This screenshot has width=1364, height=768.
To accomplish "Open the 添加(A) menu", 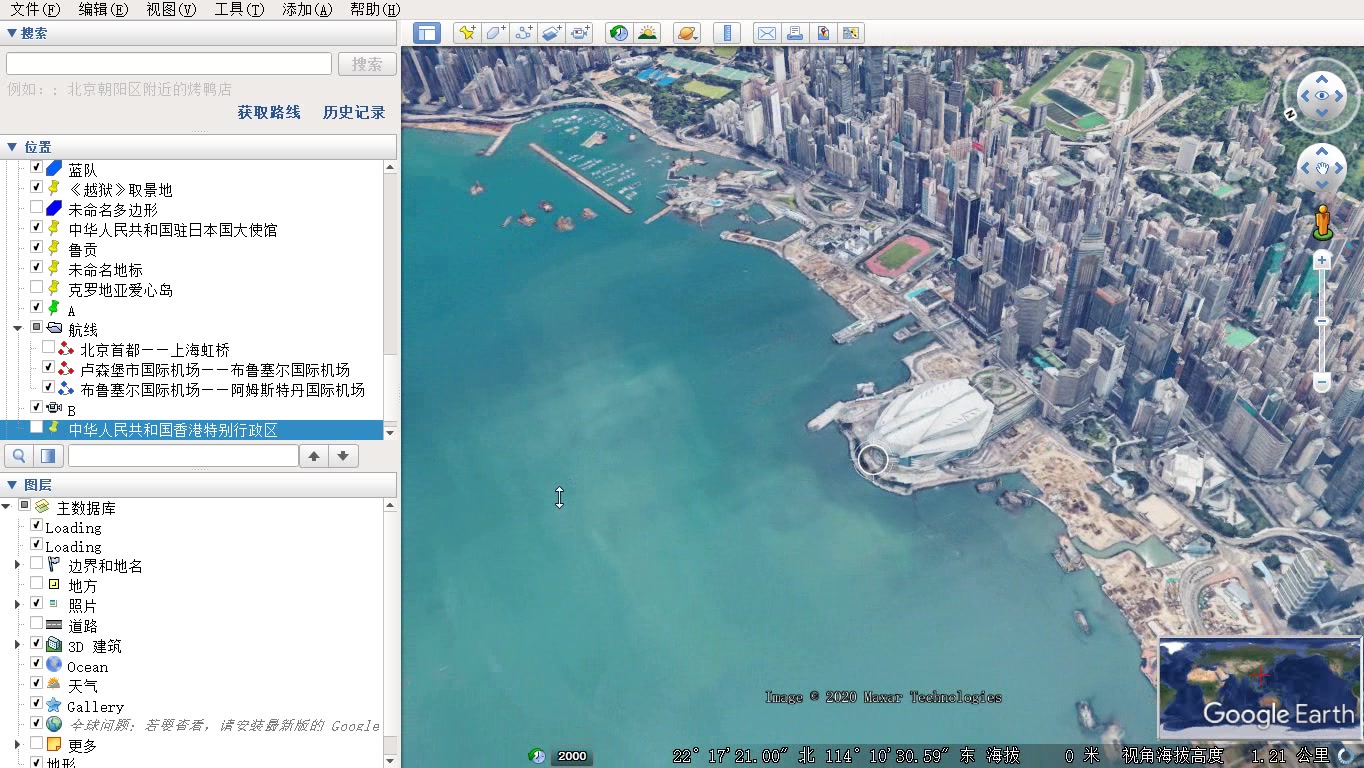I will pyautogui.click(x=307, y=9).
